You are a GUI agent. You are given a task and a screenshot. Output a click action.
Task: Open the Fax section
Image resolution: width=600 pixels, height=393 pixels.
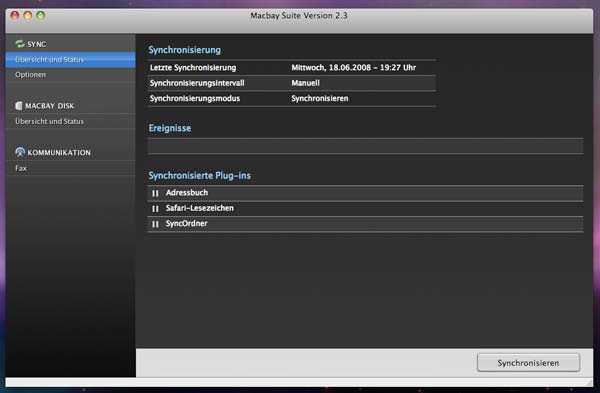(x=71, y=168)
